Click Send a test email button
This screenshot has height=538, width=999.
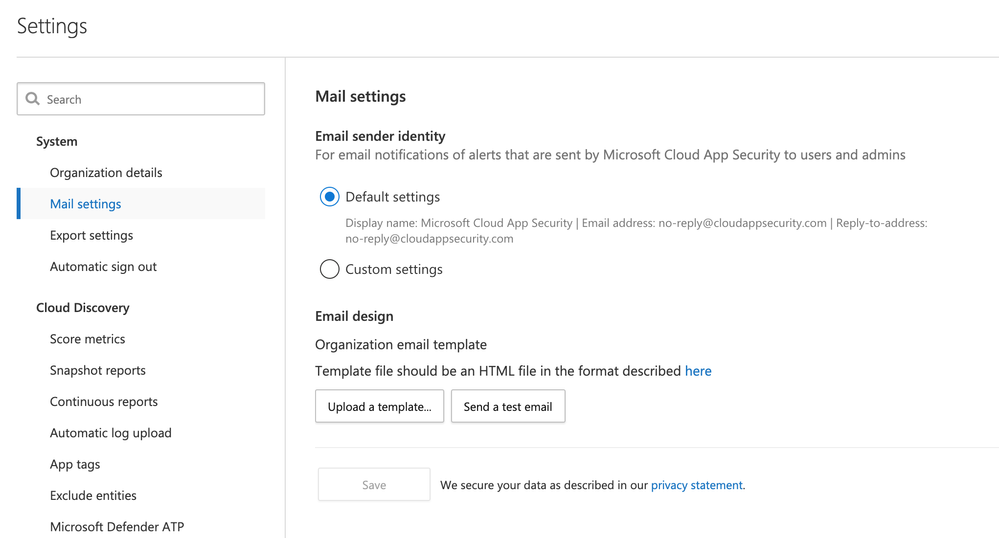click(508, 406)
